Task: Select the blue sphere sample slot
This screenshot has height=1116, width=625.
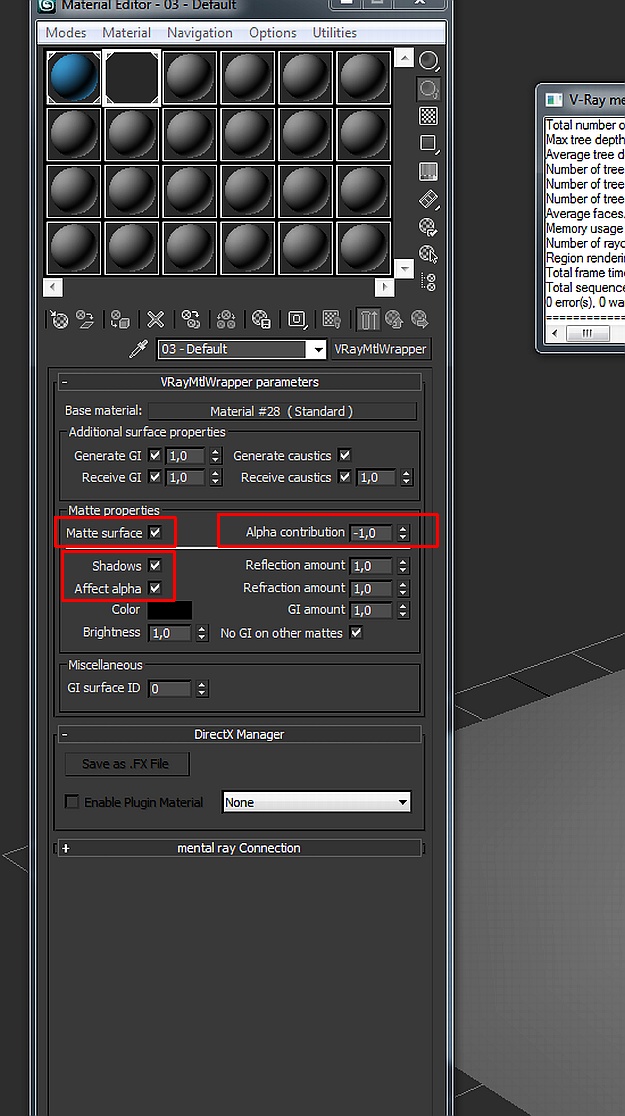Action: tap(74, 77)
